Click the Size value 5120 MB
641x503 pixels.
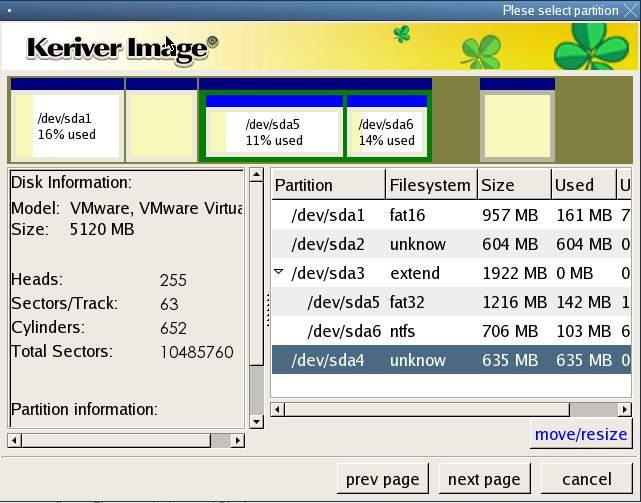(102, 229)
